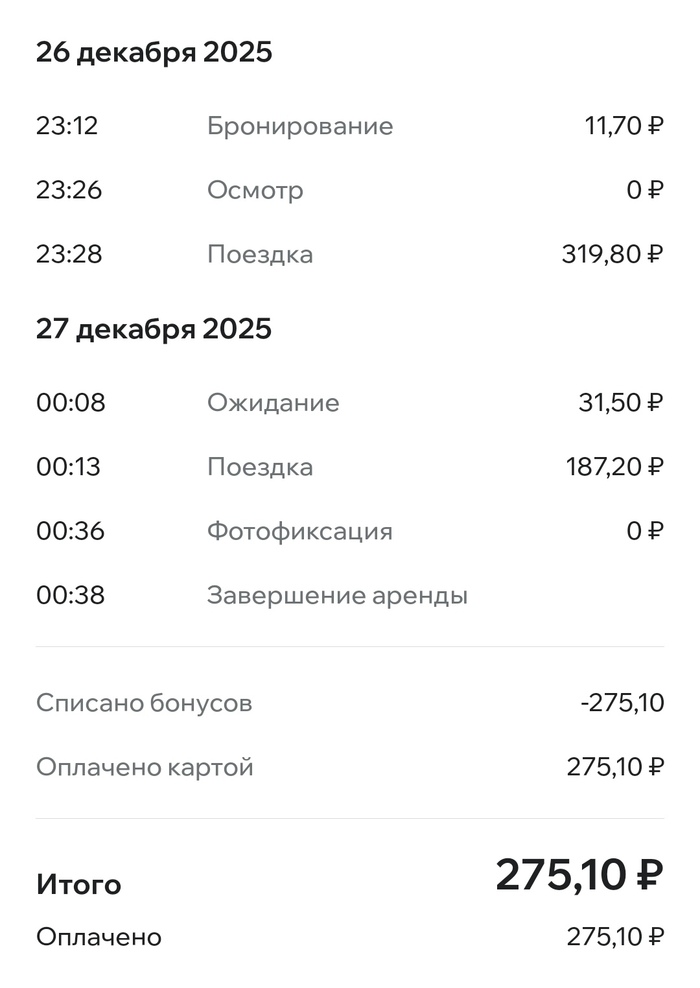Click the 00:13 trip timestamp
This screenshot has height=988, width=700.
(x=68, y=467)
